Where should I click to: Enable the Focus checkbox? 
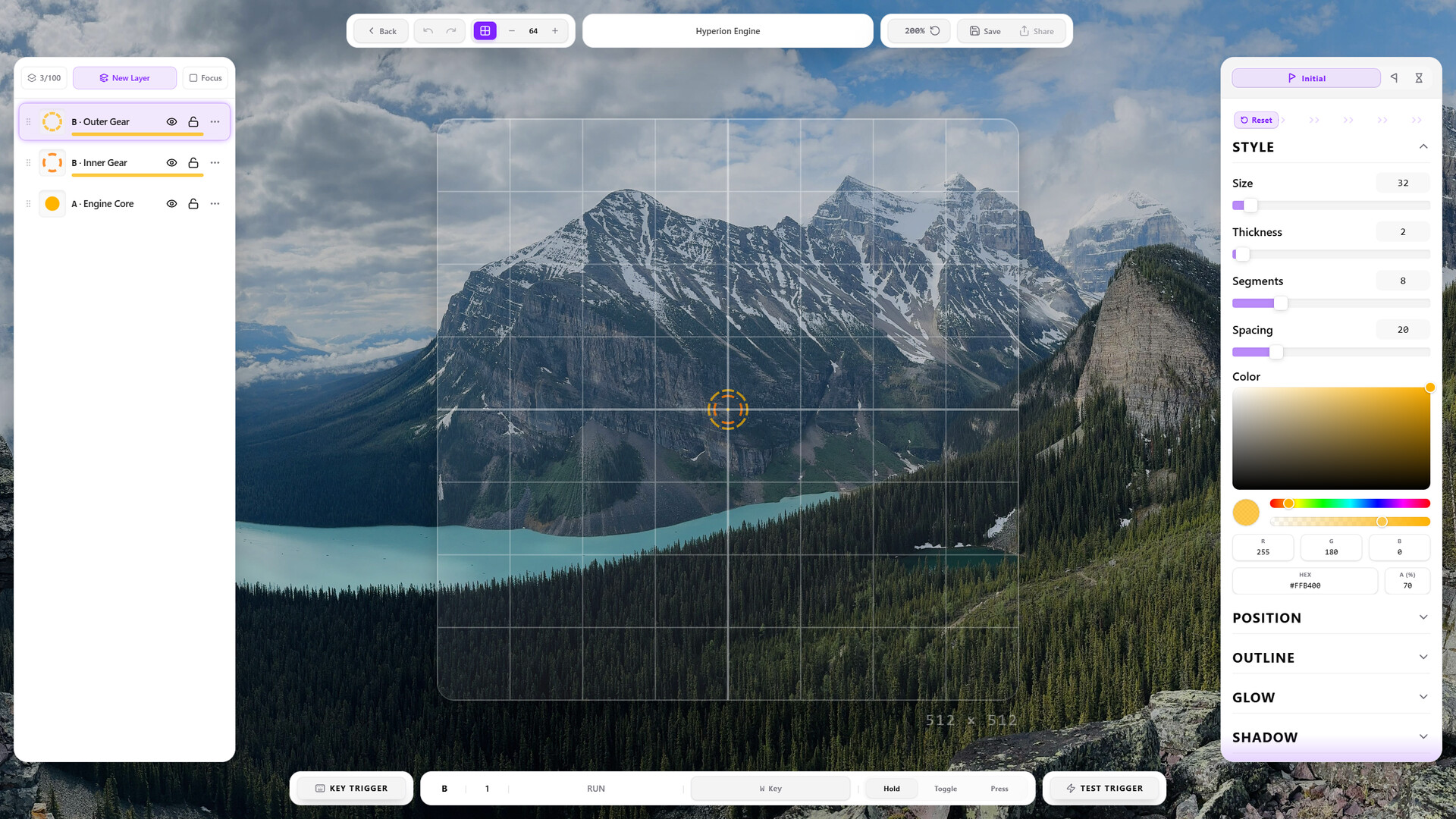[x=206, y=78]
